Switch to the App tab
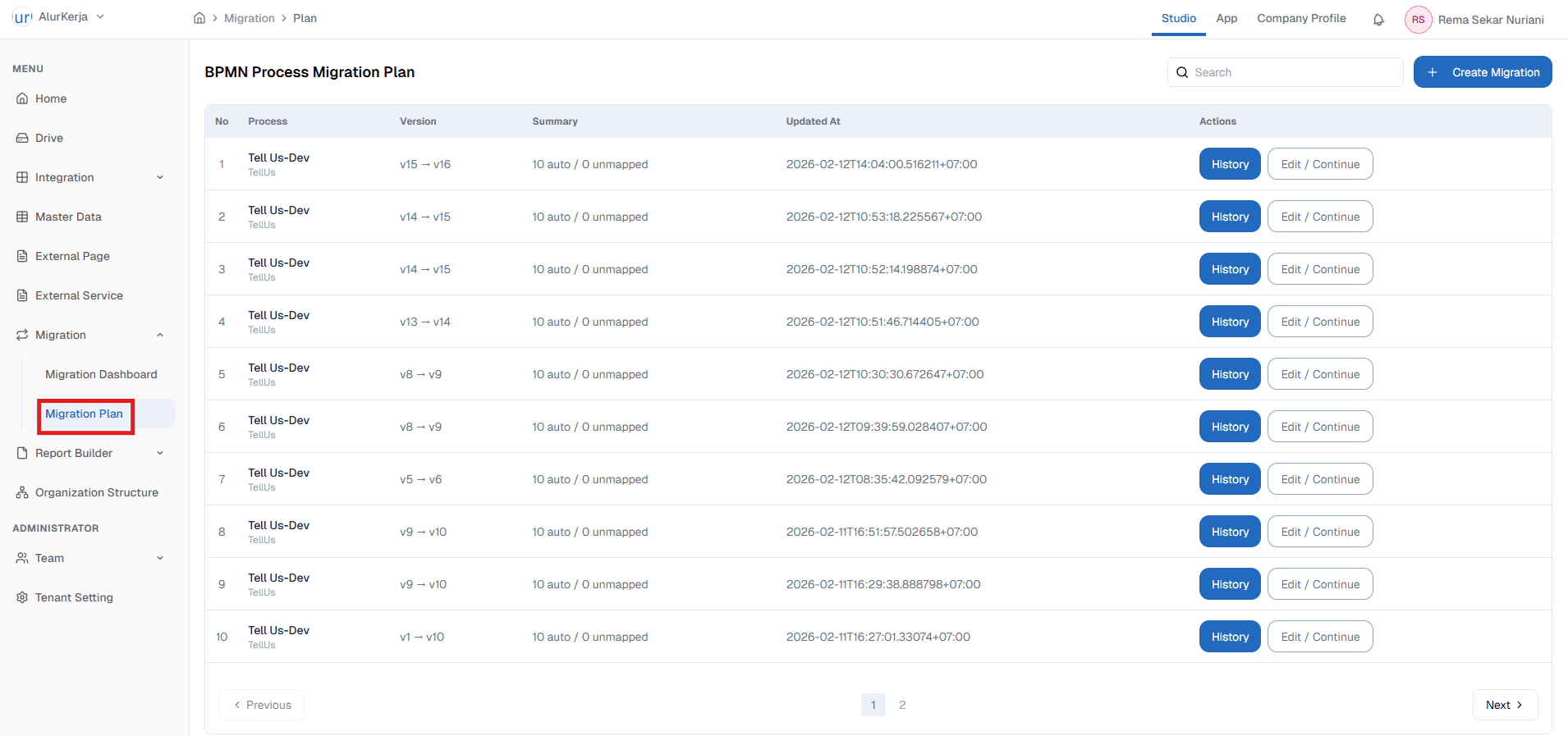 pos(1226,18)
